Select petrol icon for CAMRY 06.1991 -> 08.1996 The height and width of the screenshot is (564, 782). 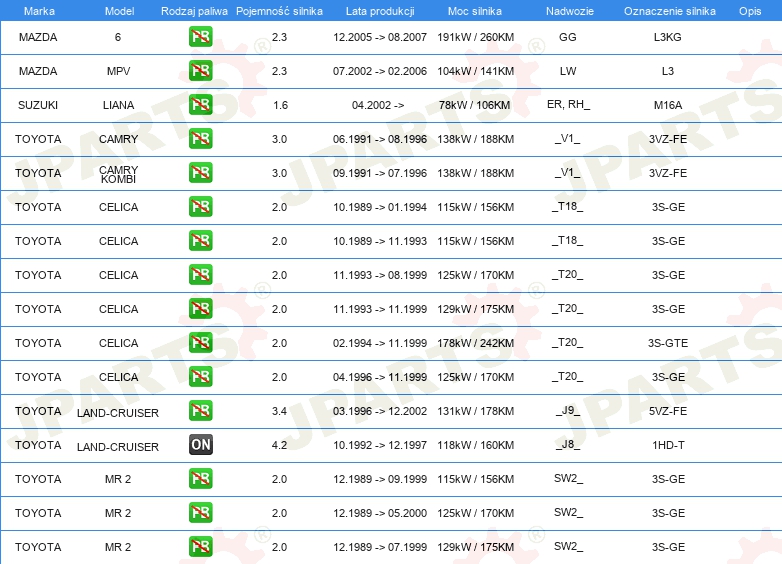point(200,139)
